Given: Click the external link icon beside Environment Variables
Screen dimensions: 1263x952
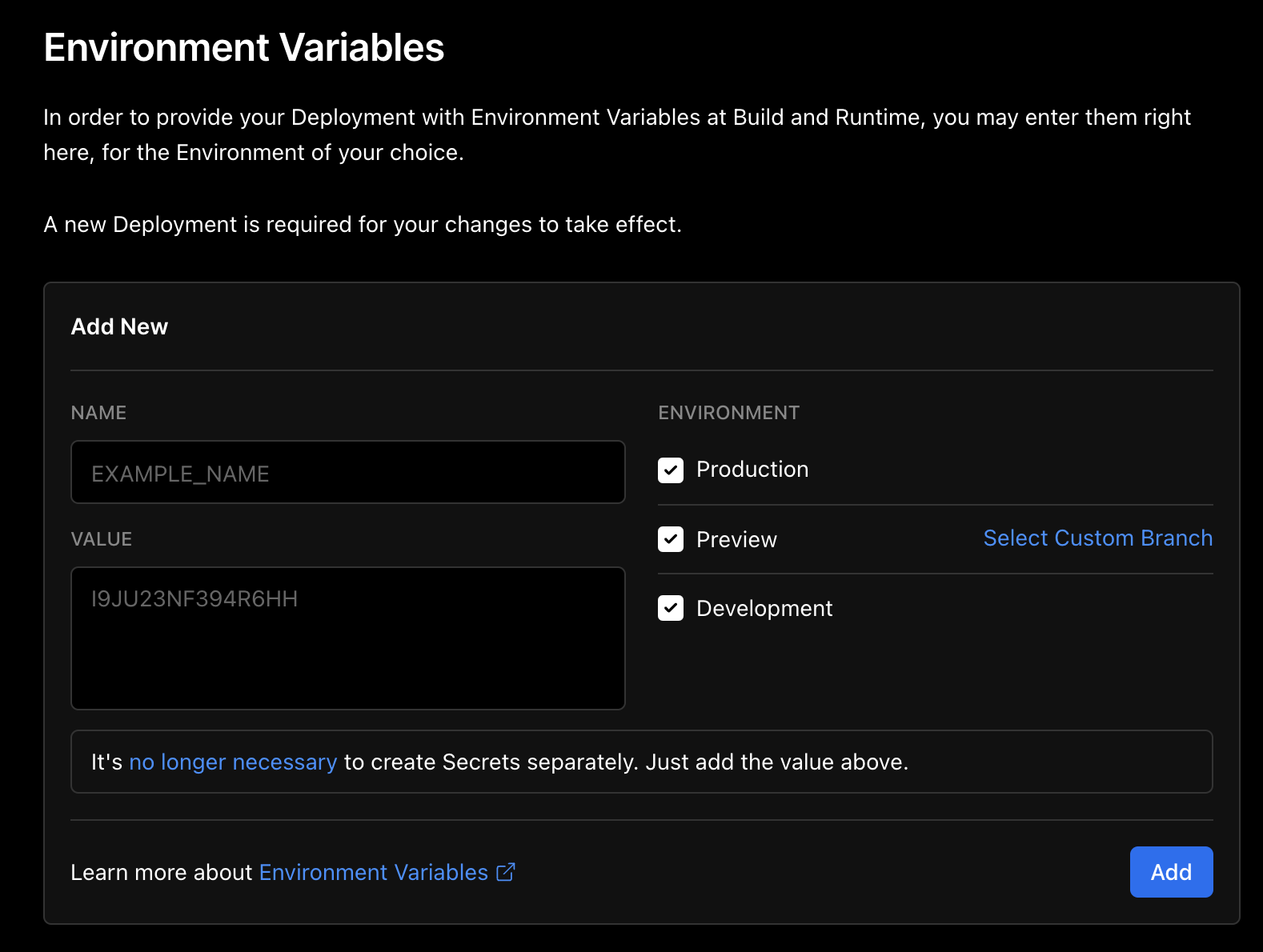Looking at the screenshot, I should click(505, 872).
